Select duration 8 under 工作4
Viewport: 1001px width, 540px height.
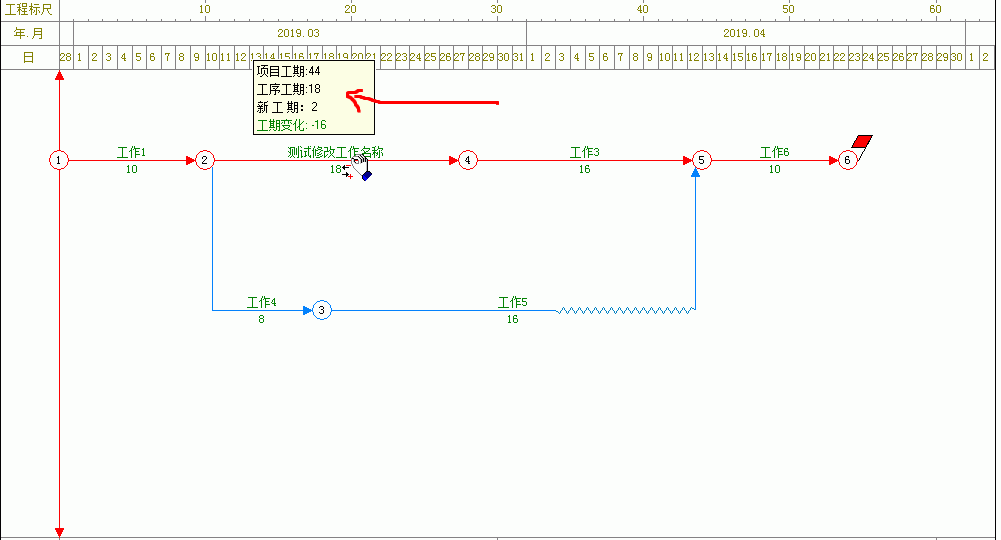click(x=261, y=319)
